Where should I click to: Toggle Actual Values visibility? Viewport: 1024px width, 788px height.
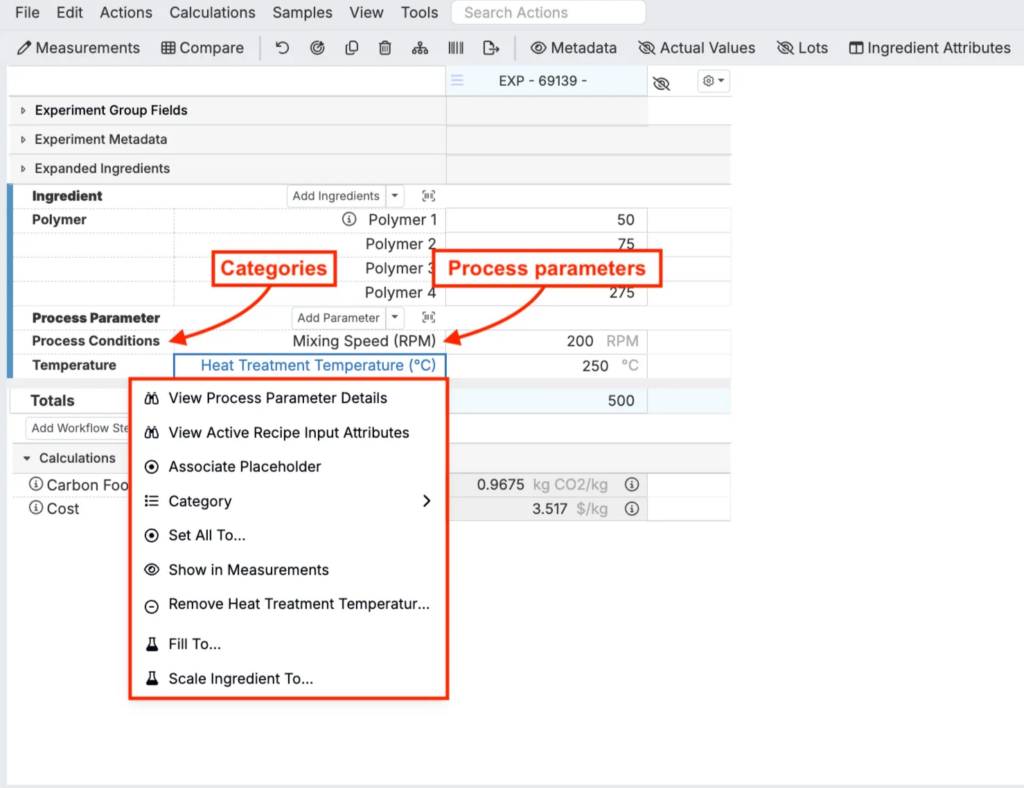(x=696, y=48)
